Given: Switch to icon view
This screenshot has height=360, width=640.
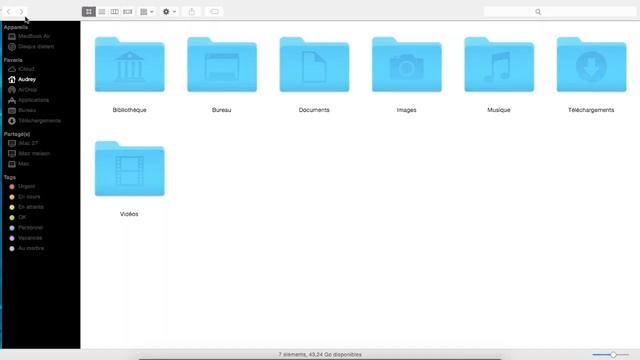Looking at the screenshot, I should pos(89,12).
